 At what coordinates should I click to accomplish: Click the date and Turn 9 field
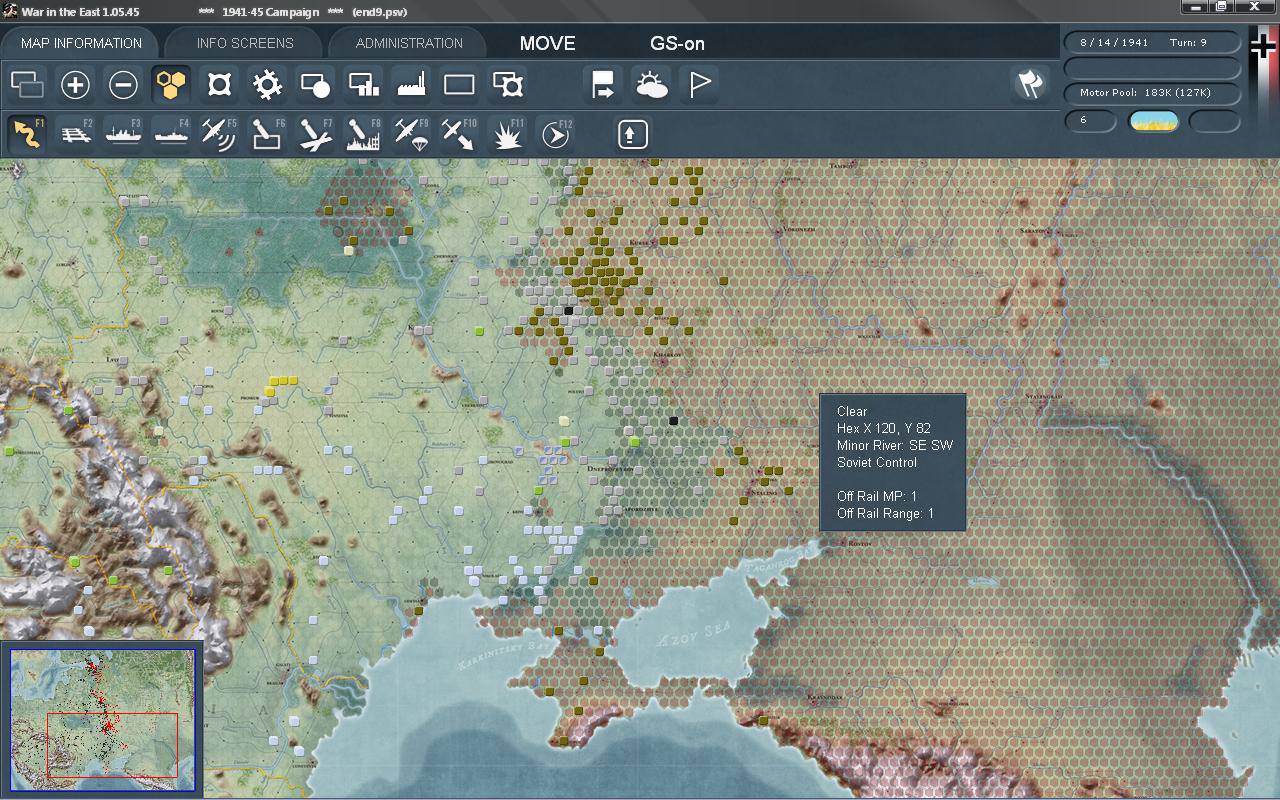tap(1152, 43)
